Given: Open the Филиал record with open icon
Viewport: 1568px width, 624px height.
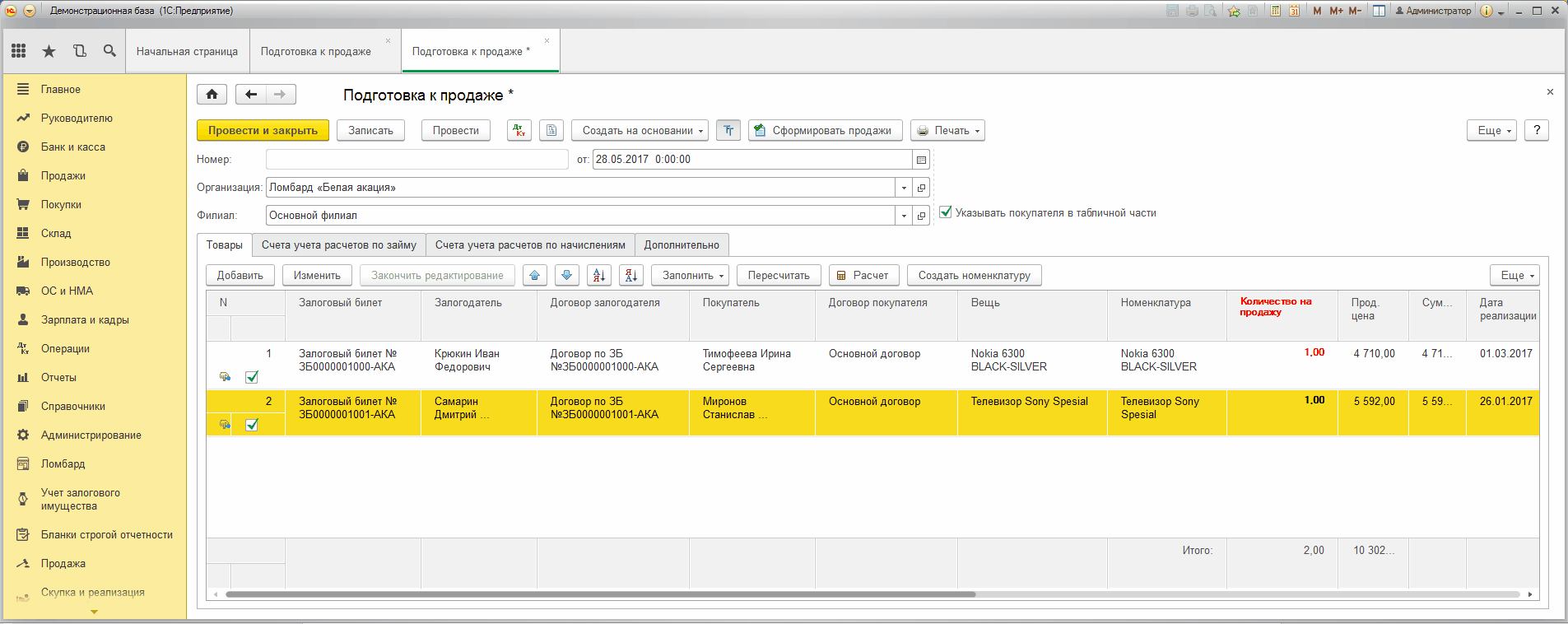Looking at the screenshot, I should pyautogui.click(x=922, y=216).
